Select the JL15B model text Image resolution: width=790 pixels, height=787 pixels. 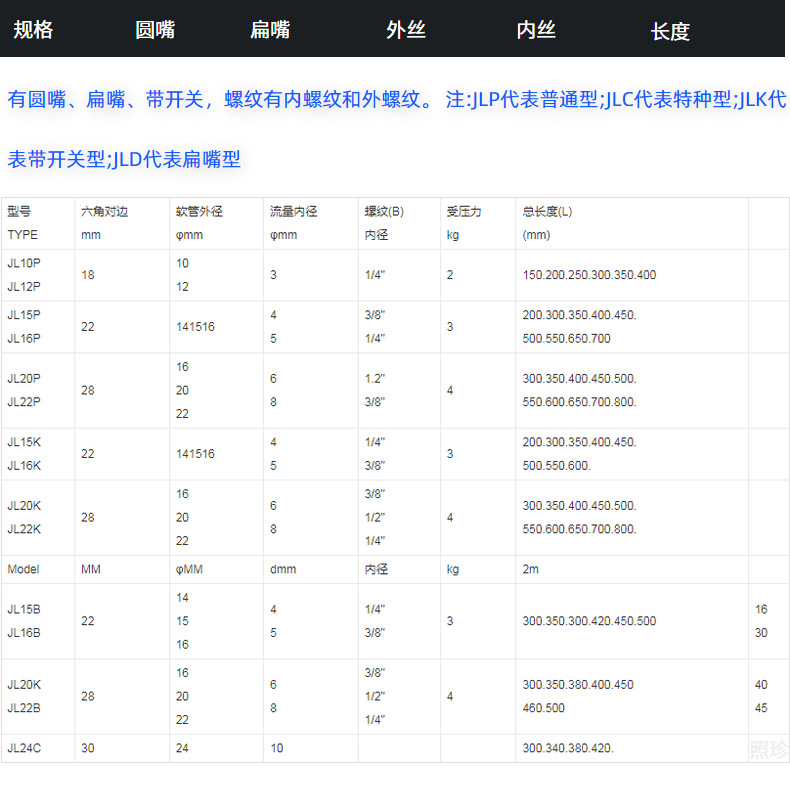[24, 609]
